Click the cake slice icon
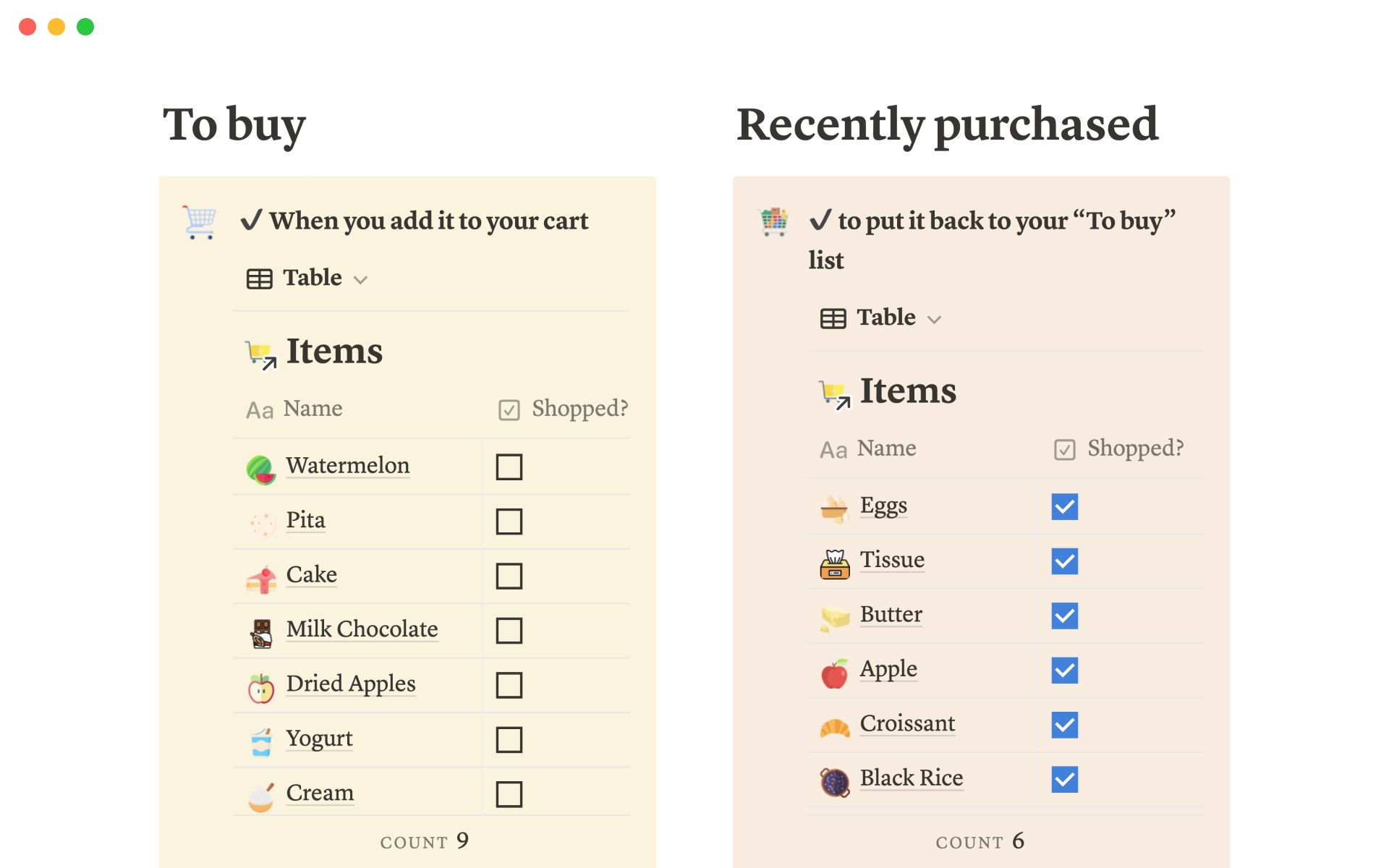Image resolution: width=1389 pixels, height=868 pixels. [x=261, y=578]
